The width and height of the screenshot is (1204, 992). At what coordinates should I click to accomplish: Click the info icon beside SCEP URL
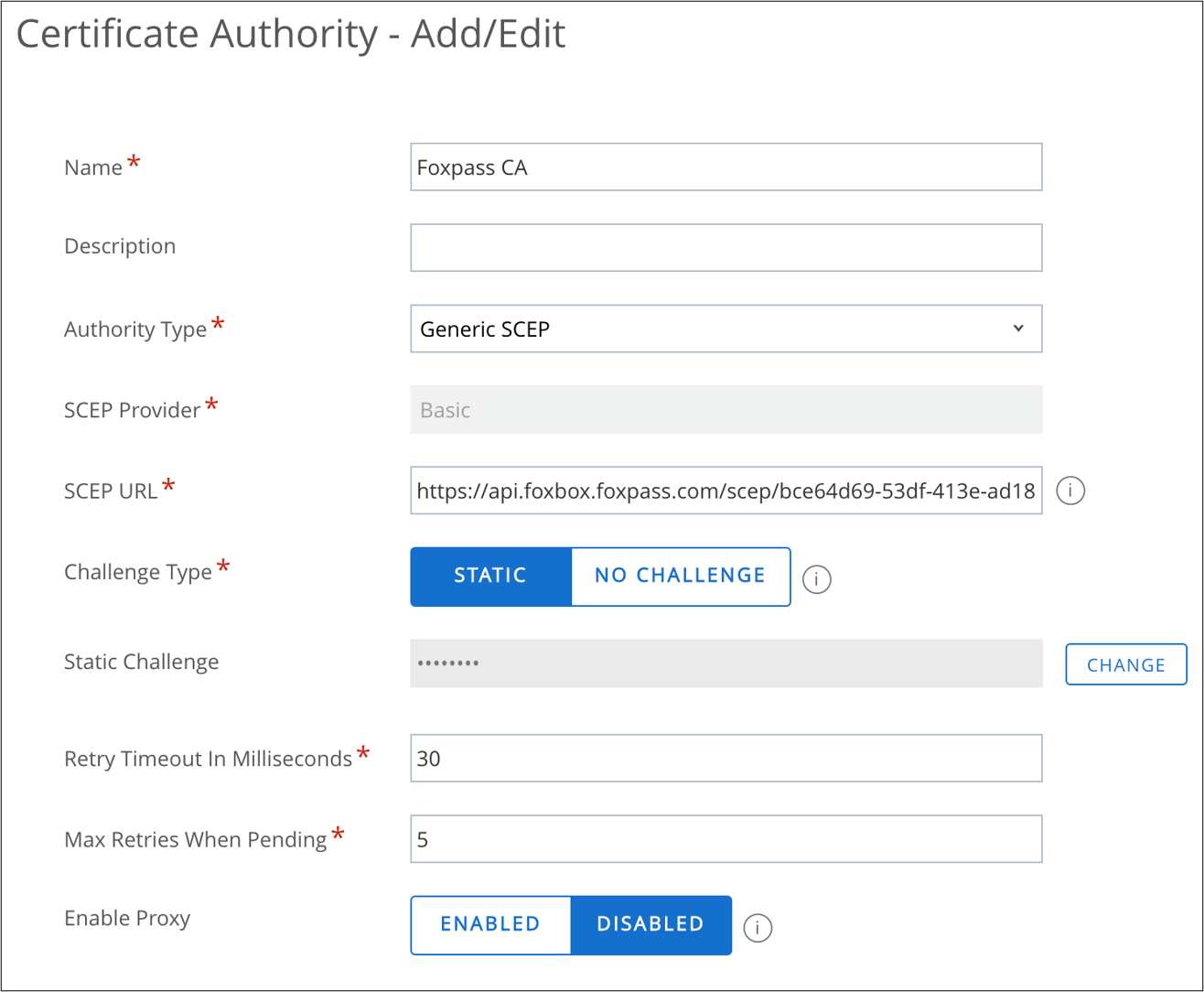[1070, 491]
